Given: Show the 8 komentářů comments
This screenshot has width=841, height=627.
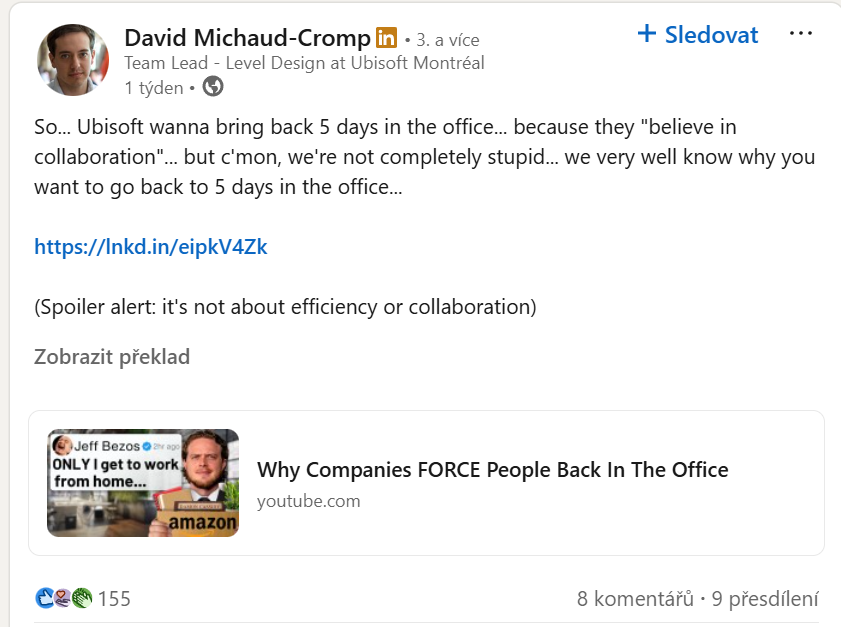Looking at the screenshot, I should click(x=635, y=599).
